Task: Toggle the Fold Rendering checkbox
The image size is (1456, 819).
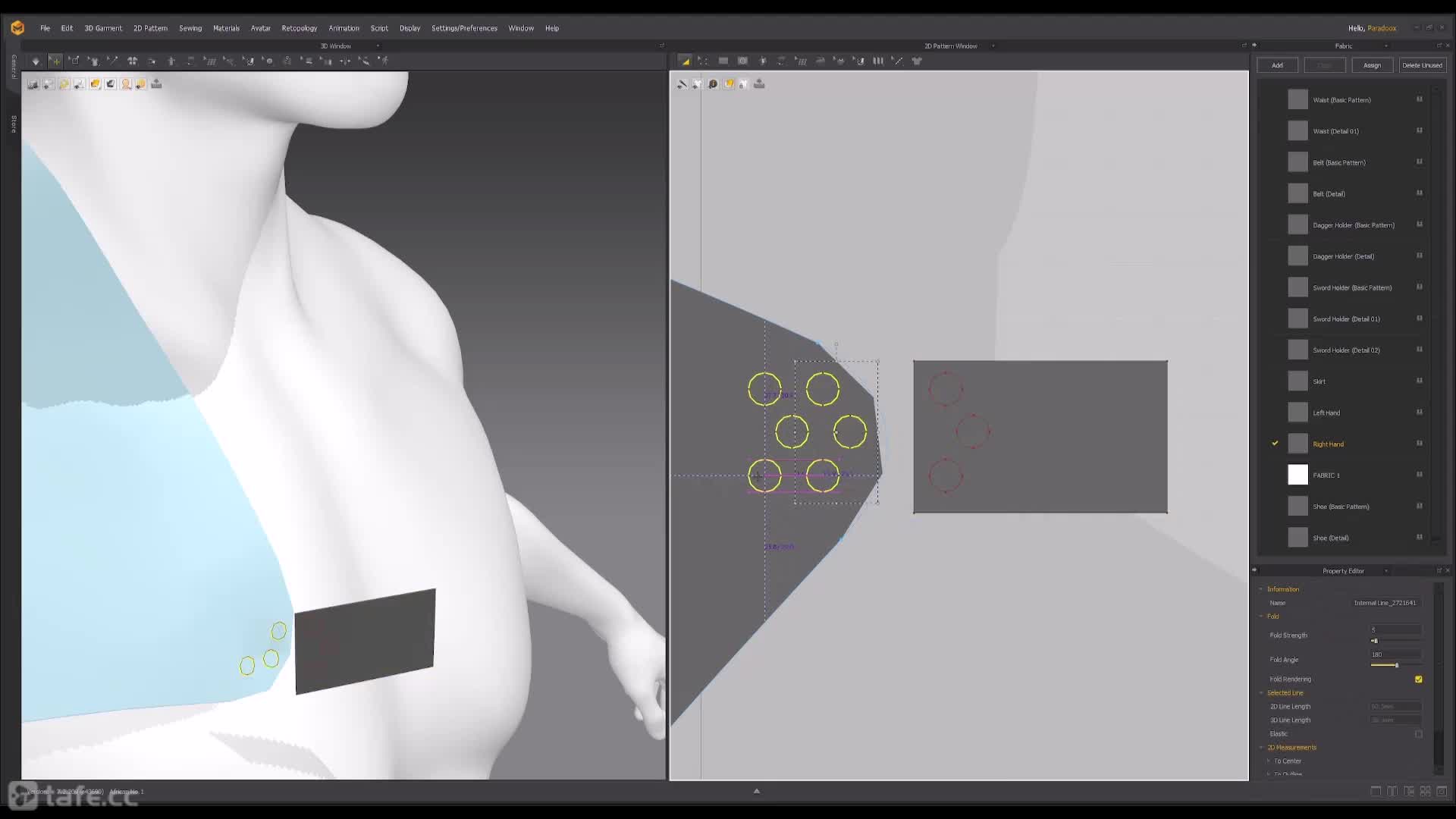Action: [1418, 679]
